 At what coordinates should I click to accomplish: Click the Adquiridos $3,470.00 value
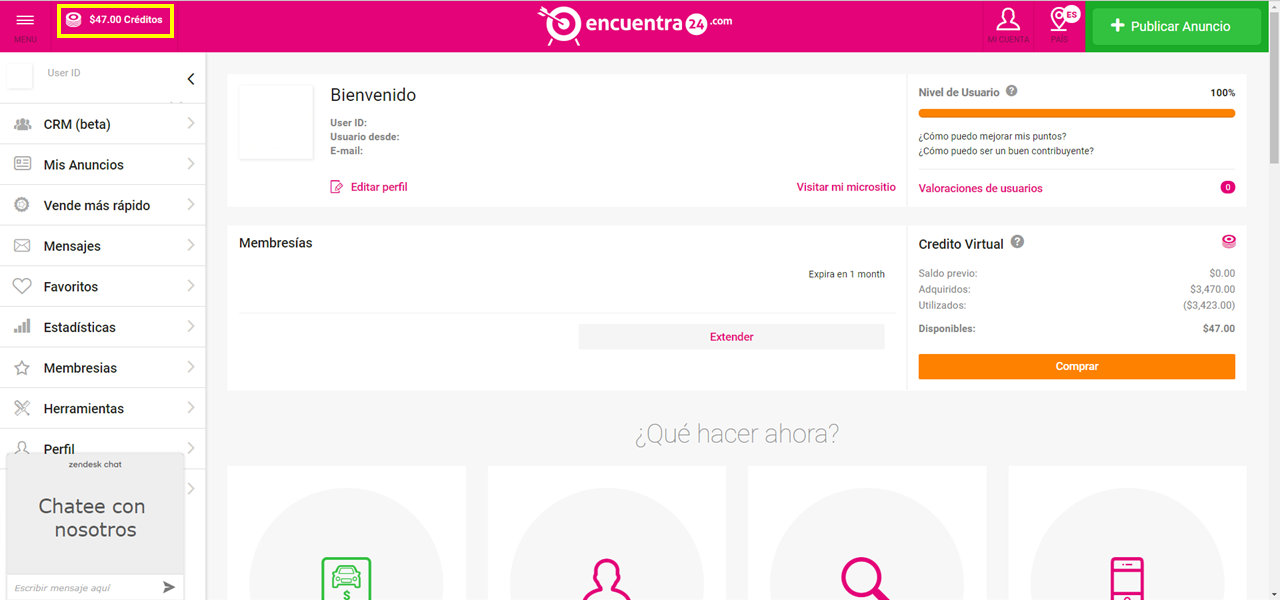[x=1213, y=289]
